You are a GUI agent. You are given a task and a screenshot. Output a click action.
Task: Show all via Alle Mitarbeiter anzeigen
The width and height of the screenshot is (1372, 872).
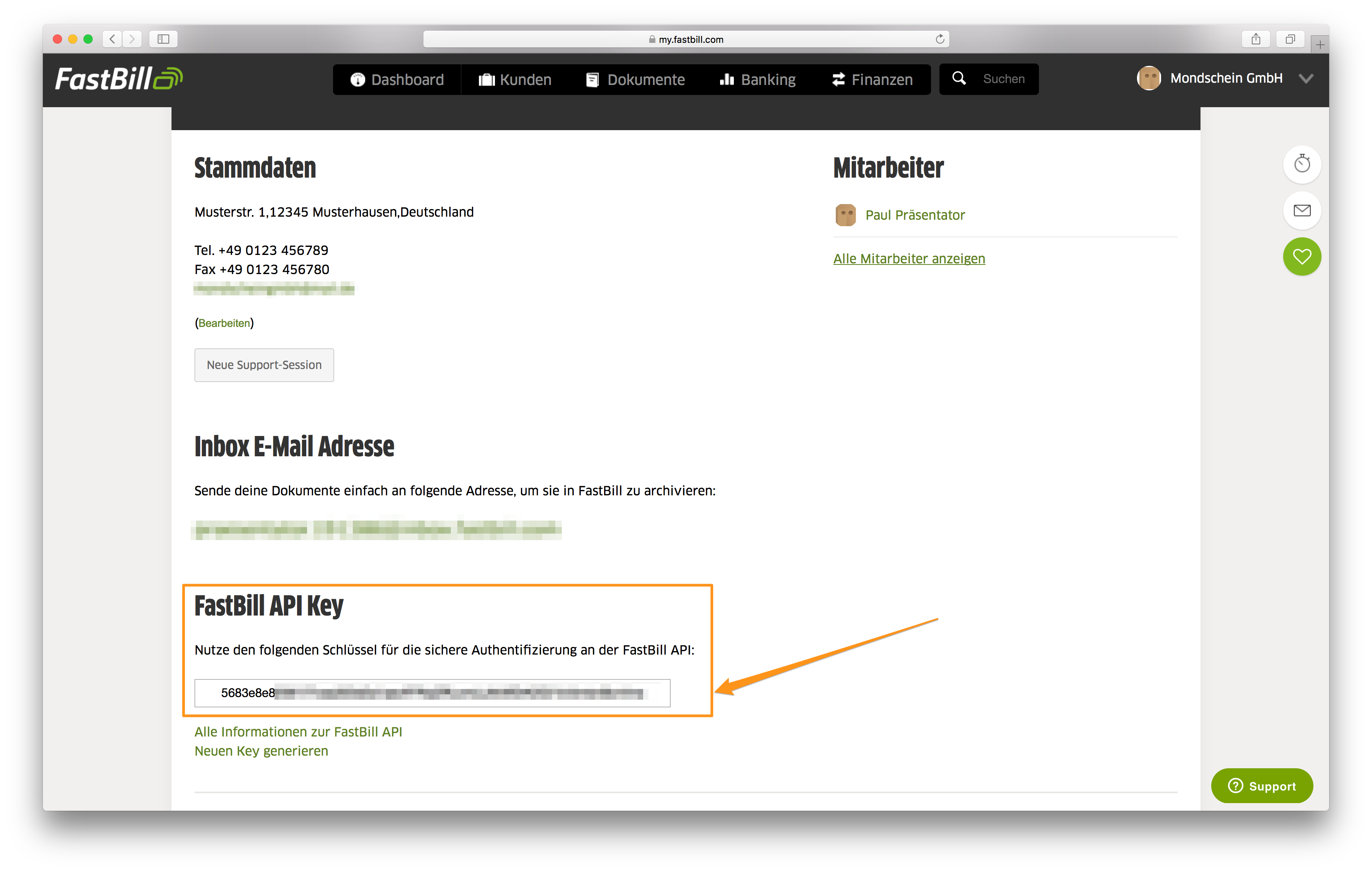pos(909,259)
